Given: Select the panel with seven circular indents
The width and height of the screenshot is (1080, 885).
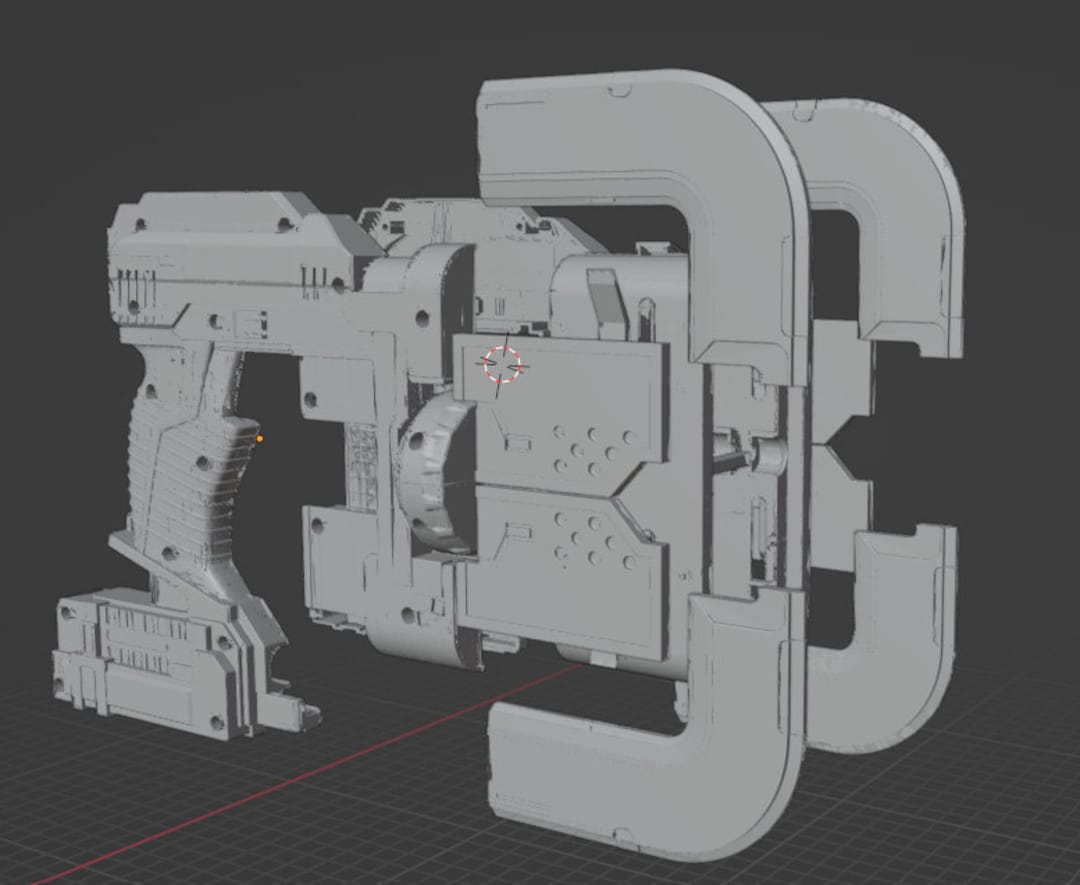Looking at the screenshot, I should pyautogui.click(x=590, y=450).
